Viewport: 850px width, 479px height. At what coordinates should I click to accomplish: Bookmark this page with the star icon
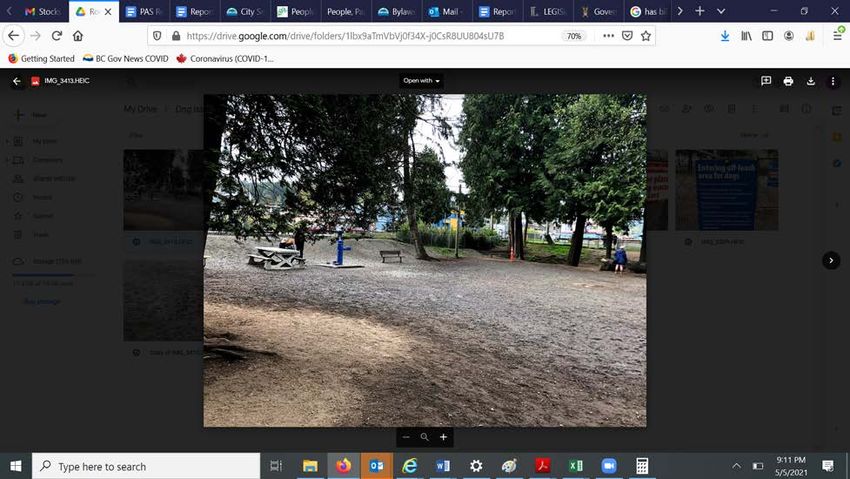[646, 36]
